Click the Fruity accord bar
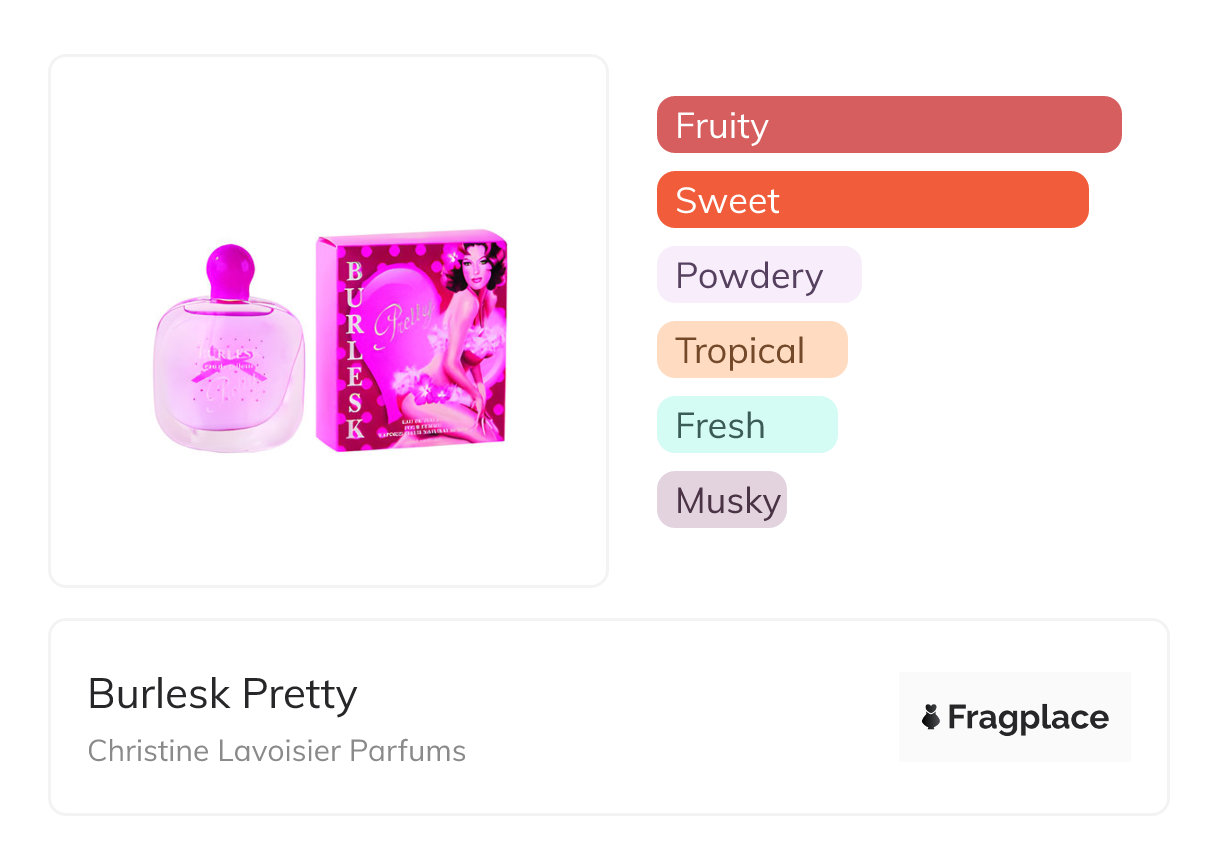The height and width of the screenshot is (864, 1218). (x=888, y=125)
